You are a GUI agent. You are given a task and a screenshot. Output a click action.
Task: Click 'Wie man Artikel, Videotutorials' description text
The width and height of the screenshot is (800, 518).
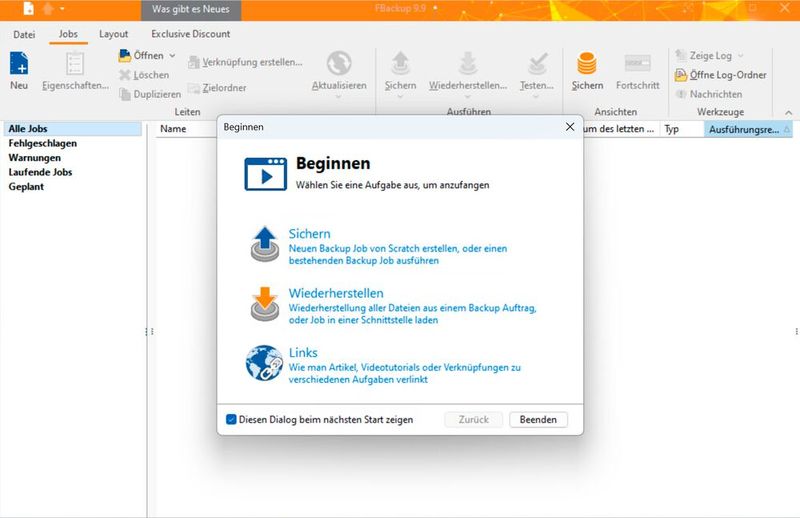point(405,373)
